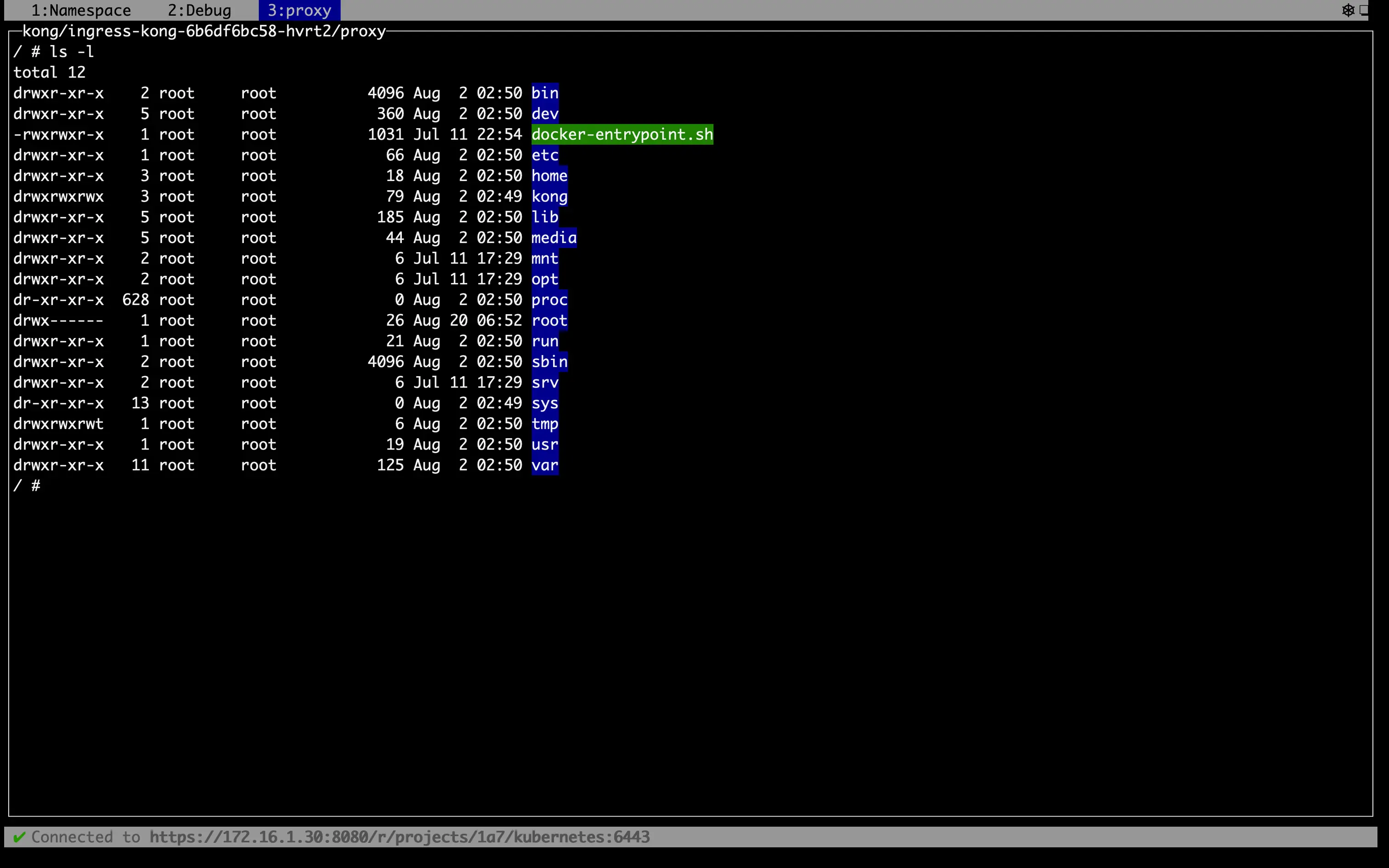1389x868 pixels.
Task: Switch to the 1:Namespace tab
Action: coord(81,10)
